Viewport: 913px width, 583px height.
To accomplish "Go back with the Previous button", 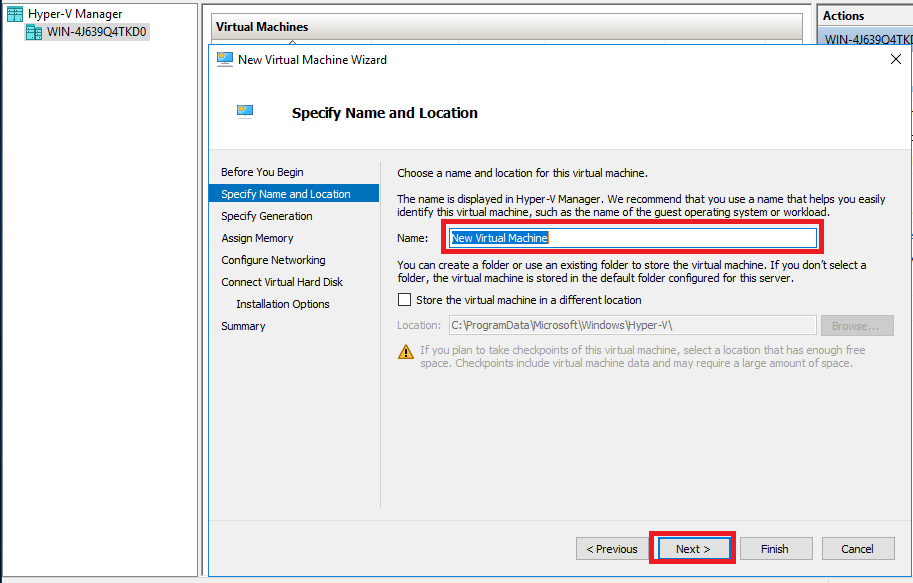I will tap(612, 548).
